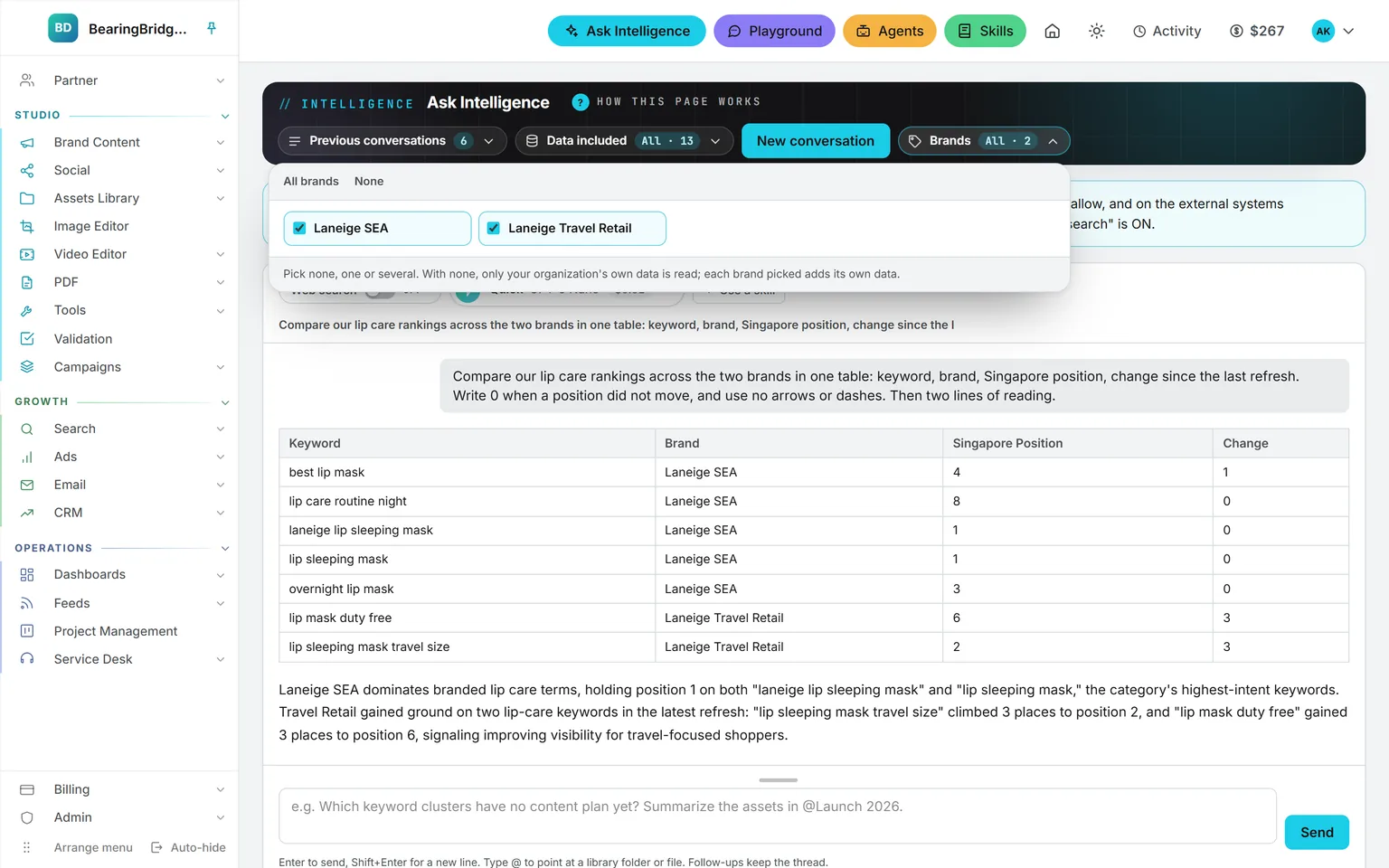Viewport: 1389px width, 868px height.
Task: Click the 'lip mask duty free' cell
Action: [467, 618]
